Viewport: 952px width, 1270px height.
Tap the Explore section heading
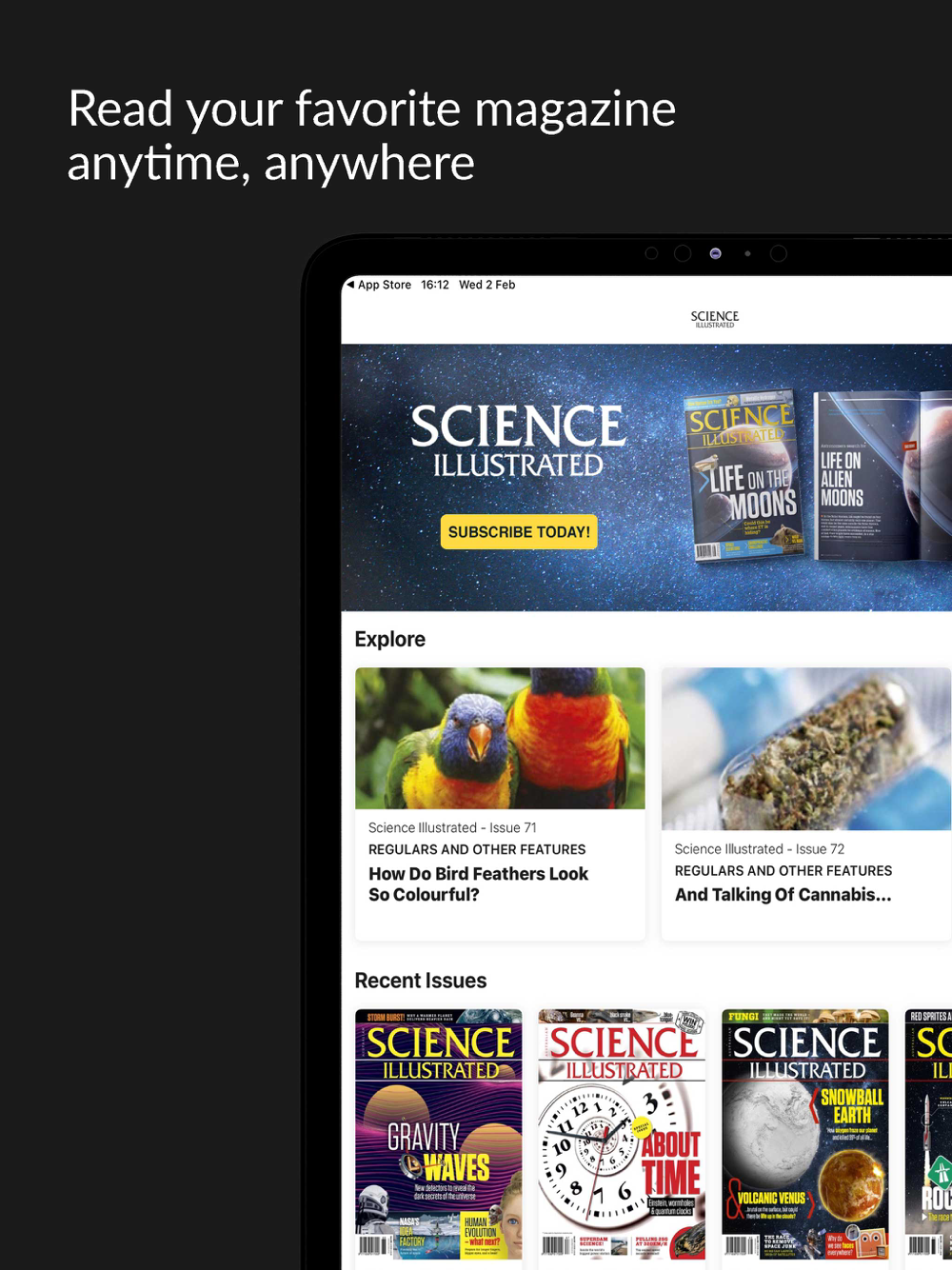pos(390,640)
